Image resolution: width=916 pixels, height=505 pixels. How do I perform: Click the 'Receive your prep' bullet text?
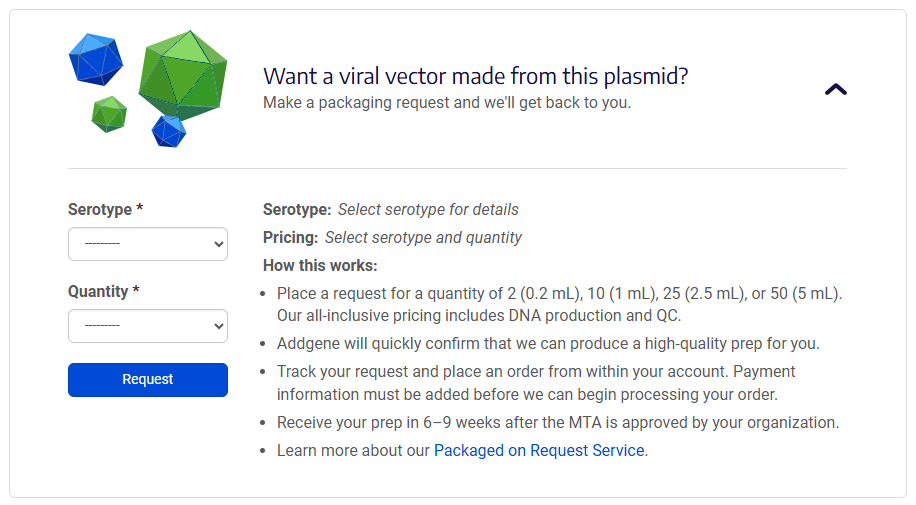click(x=557, y=422)
